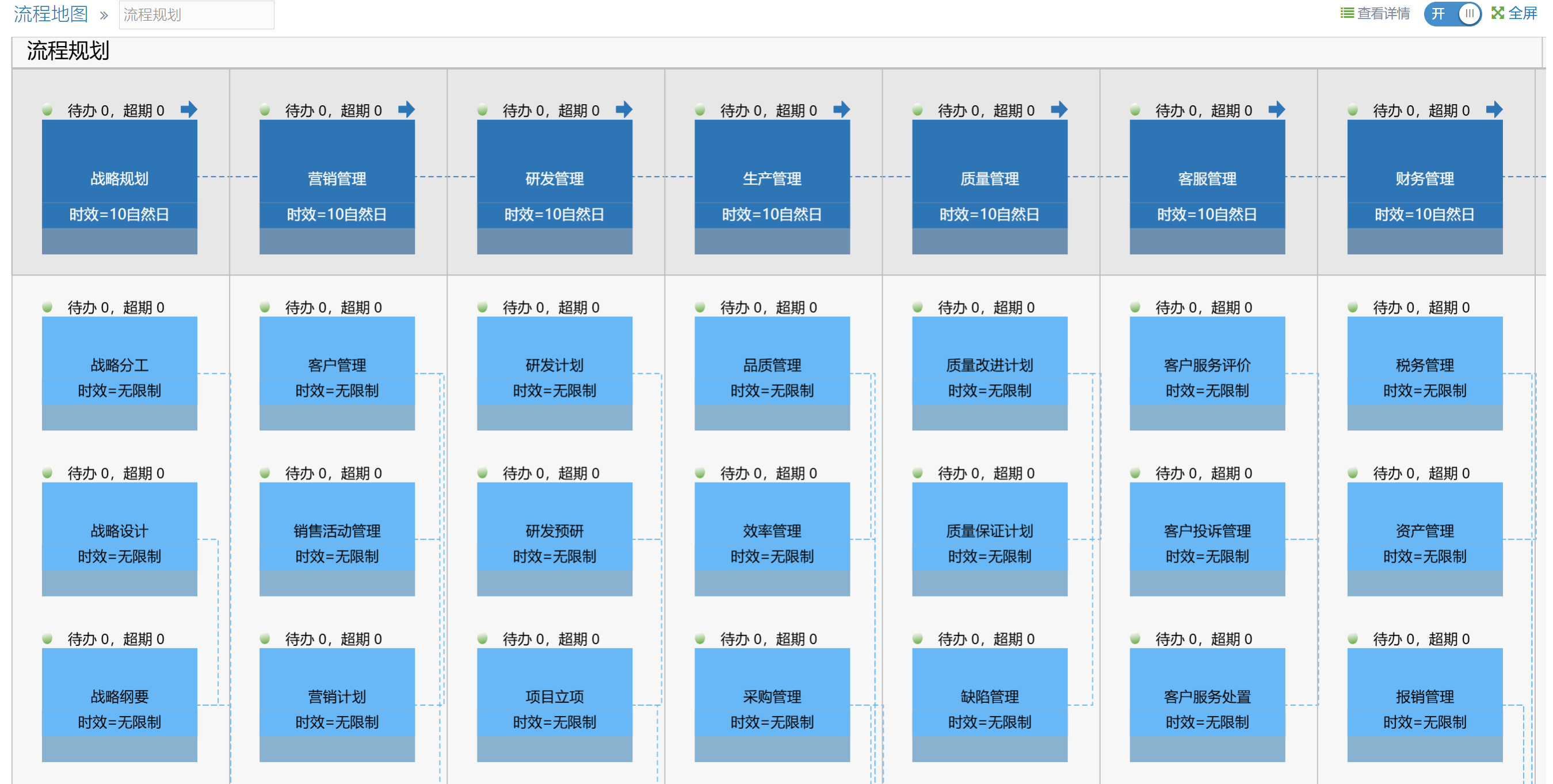Open the 营销管理 process card
This screenshot has width=1553, height=784.
(x=337, y=187)
